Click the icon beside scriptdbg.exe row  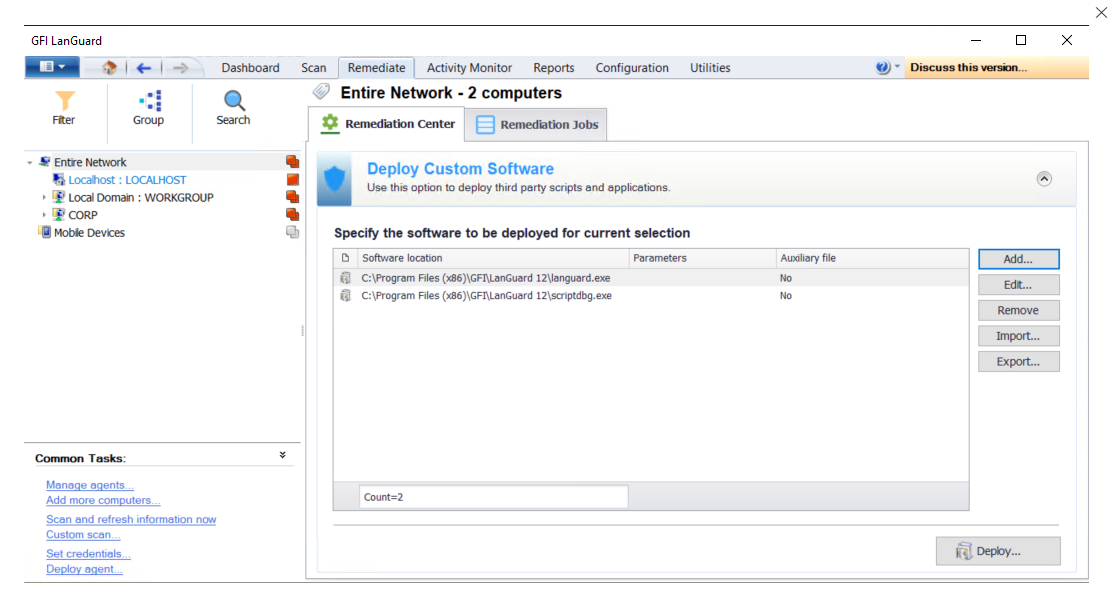pyautogui.click(x=346, y=296)
